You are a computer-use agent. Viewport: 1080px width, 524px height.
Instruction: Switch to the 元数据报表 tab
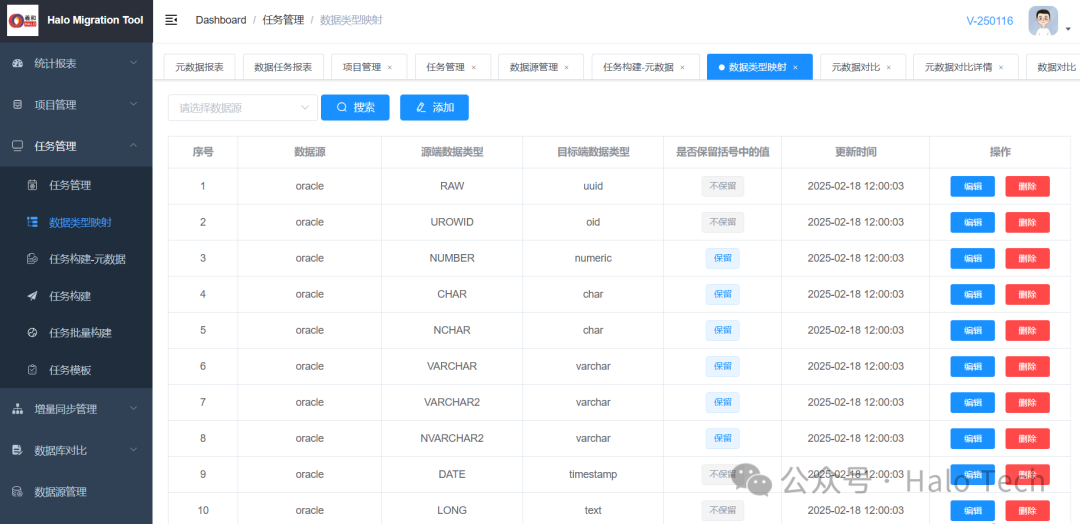200,67
